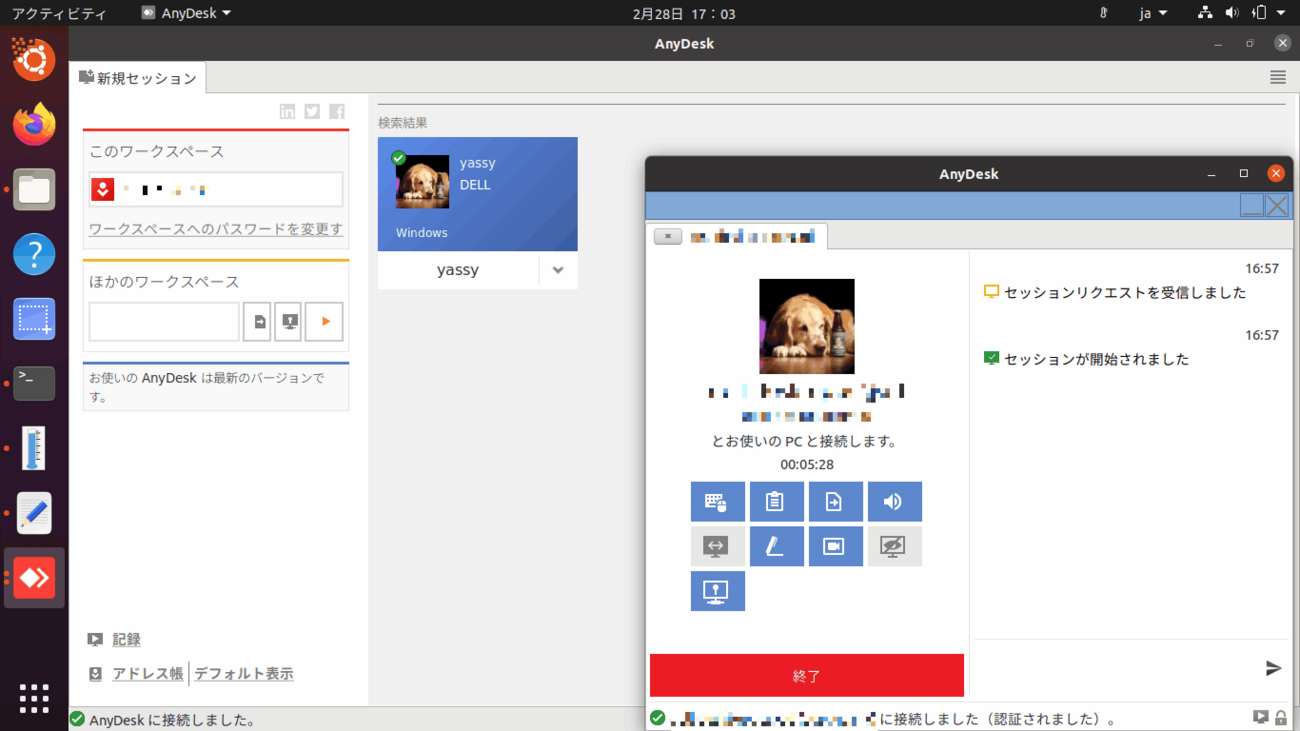Click the Ubuntu logo in the dock

point(34,59)
